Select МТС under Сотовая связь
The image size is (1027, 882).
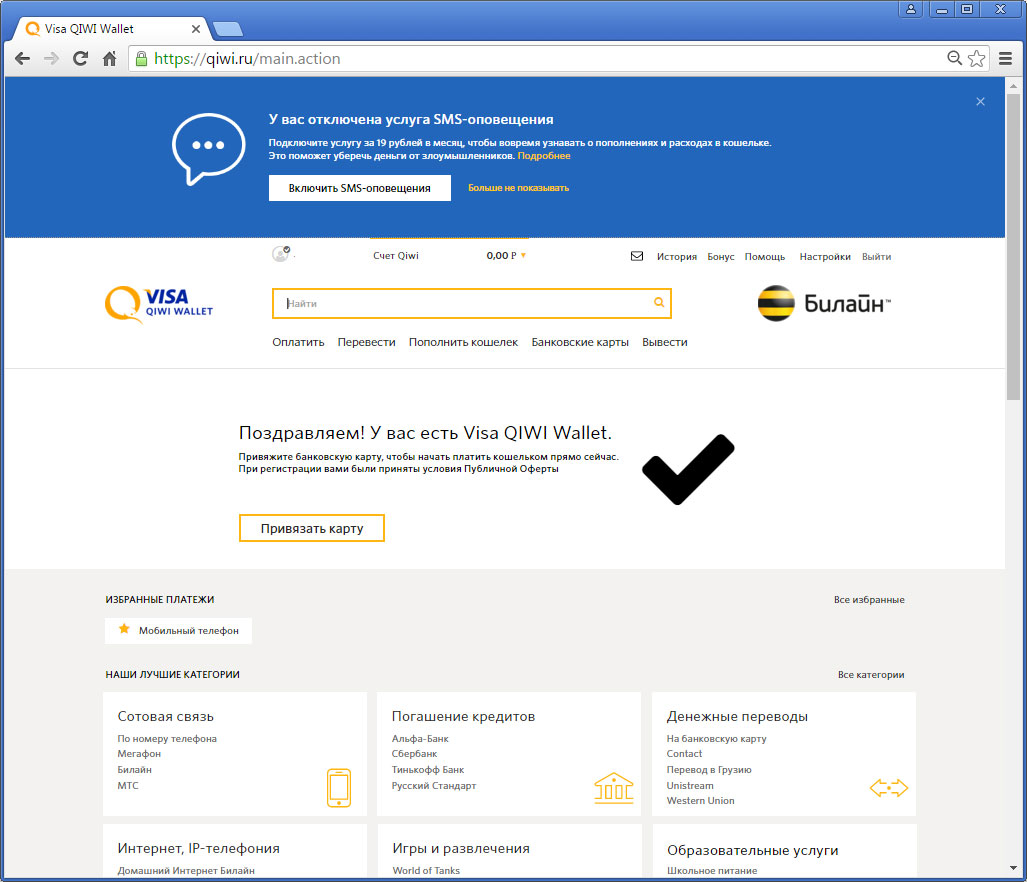pos(128,785)
